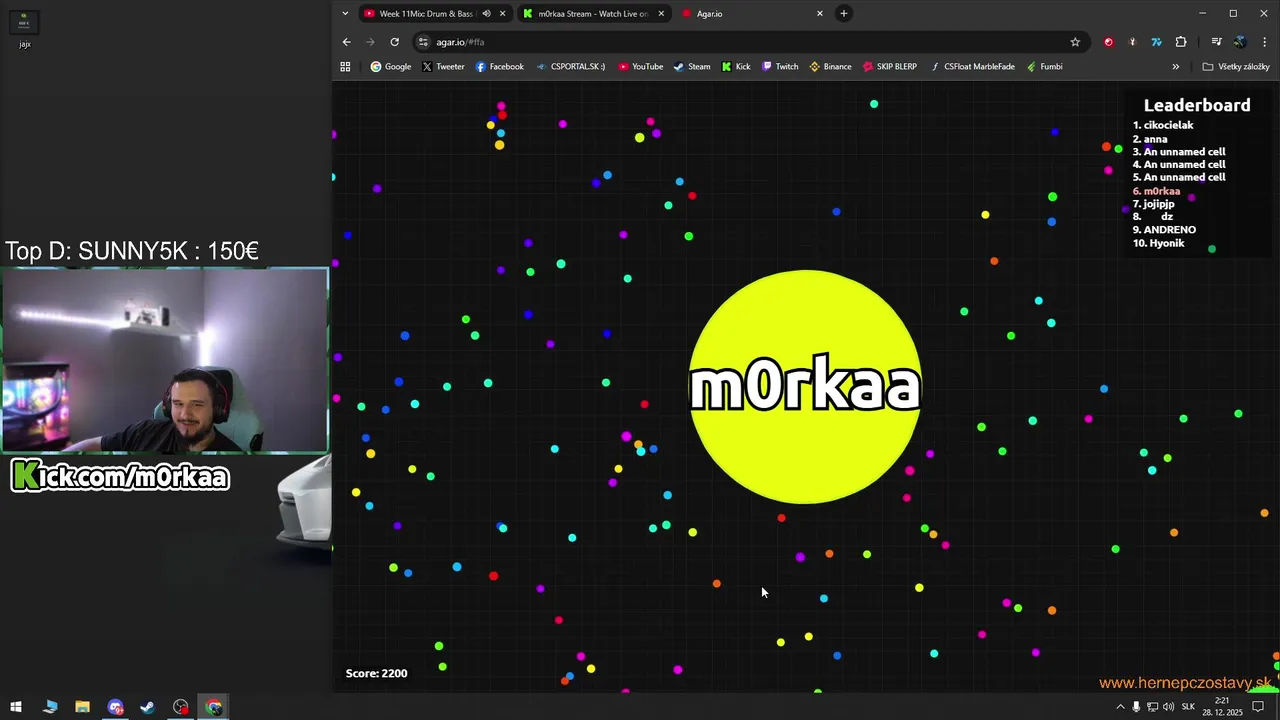
Task: Open the Všetky záložky folder
Action: (1236, 67)
